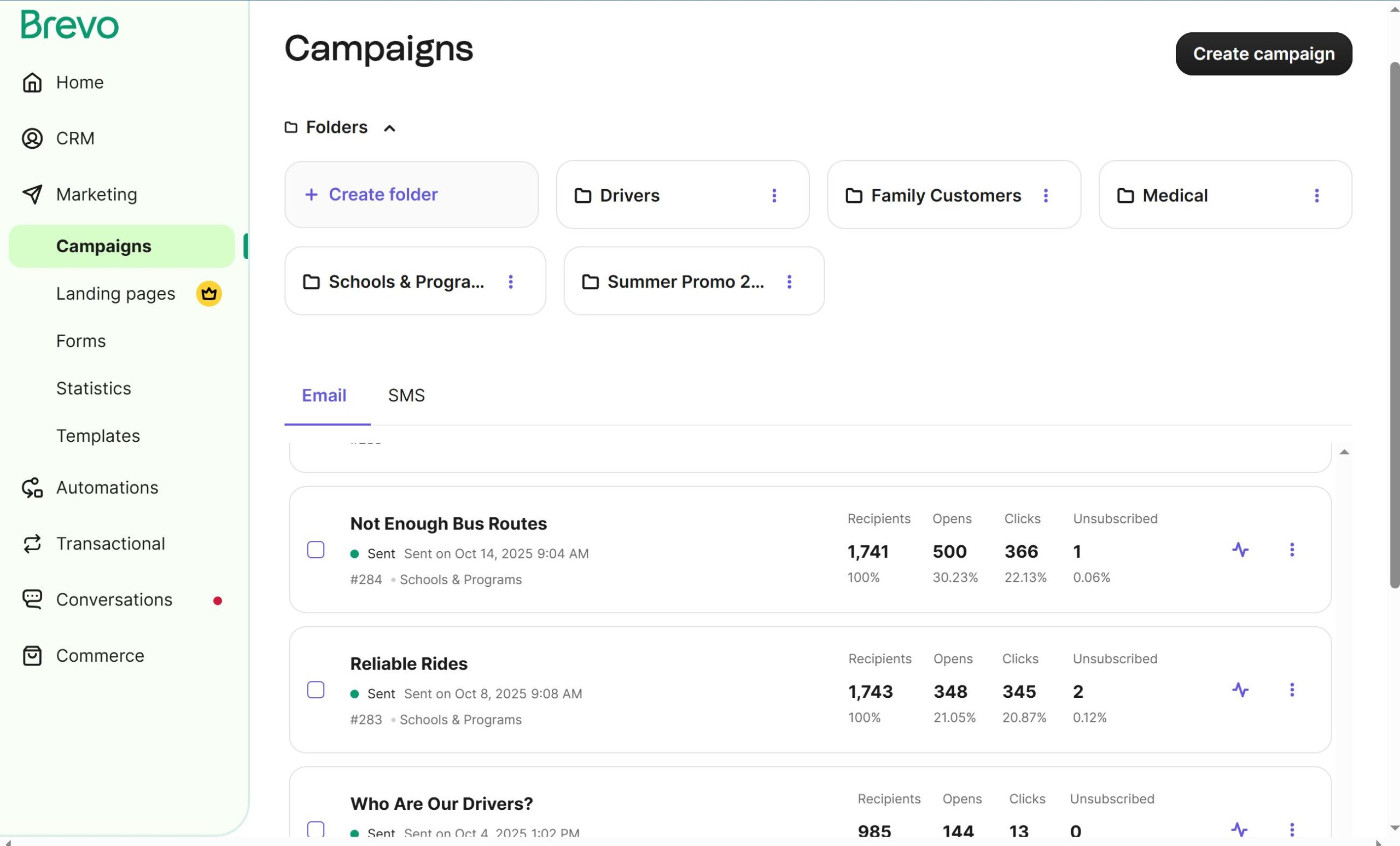Open the Who Are Our Drivers? campaign title
The width and height of the screenshot is (1400, 846).
[441, 804]
